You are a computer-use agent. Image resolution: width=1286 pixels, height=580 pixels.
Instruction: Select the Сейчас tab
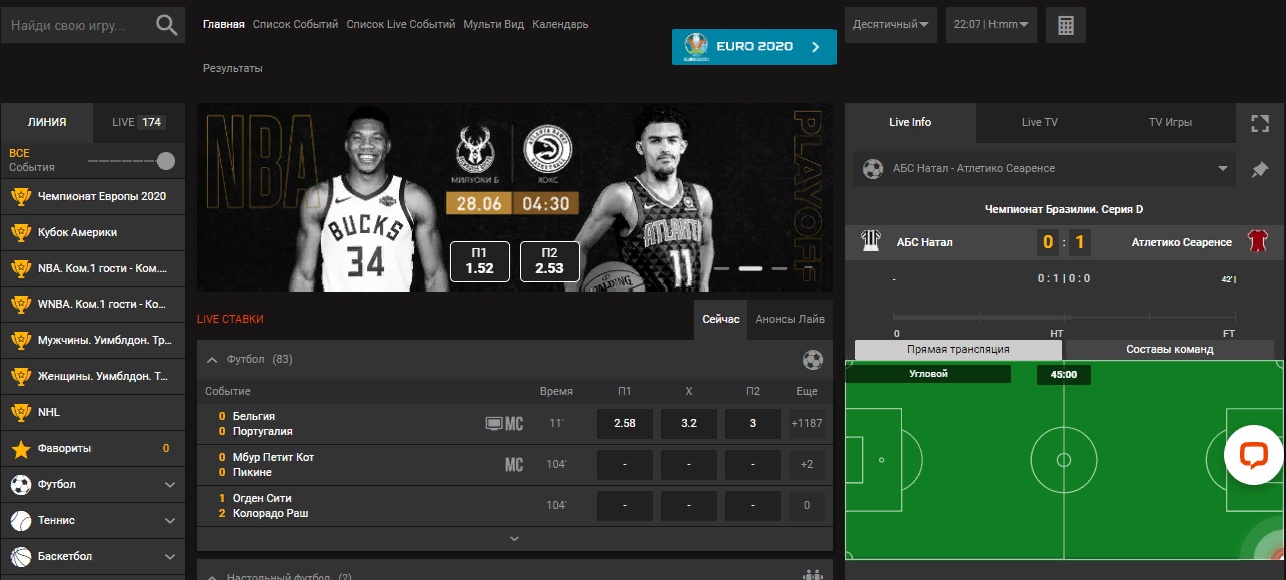(x=721, y=319)
